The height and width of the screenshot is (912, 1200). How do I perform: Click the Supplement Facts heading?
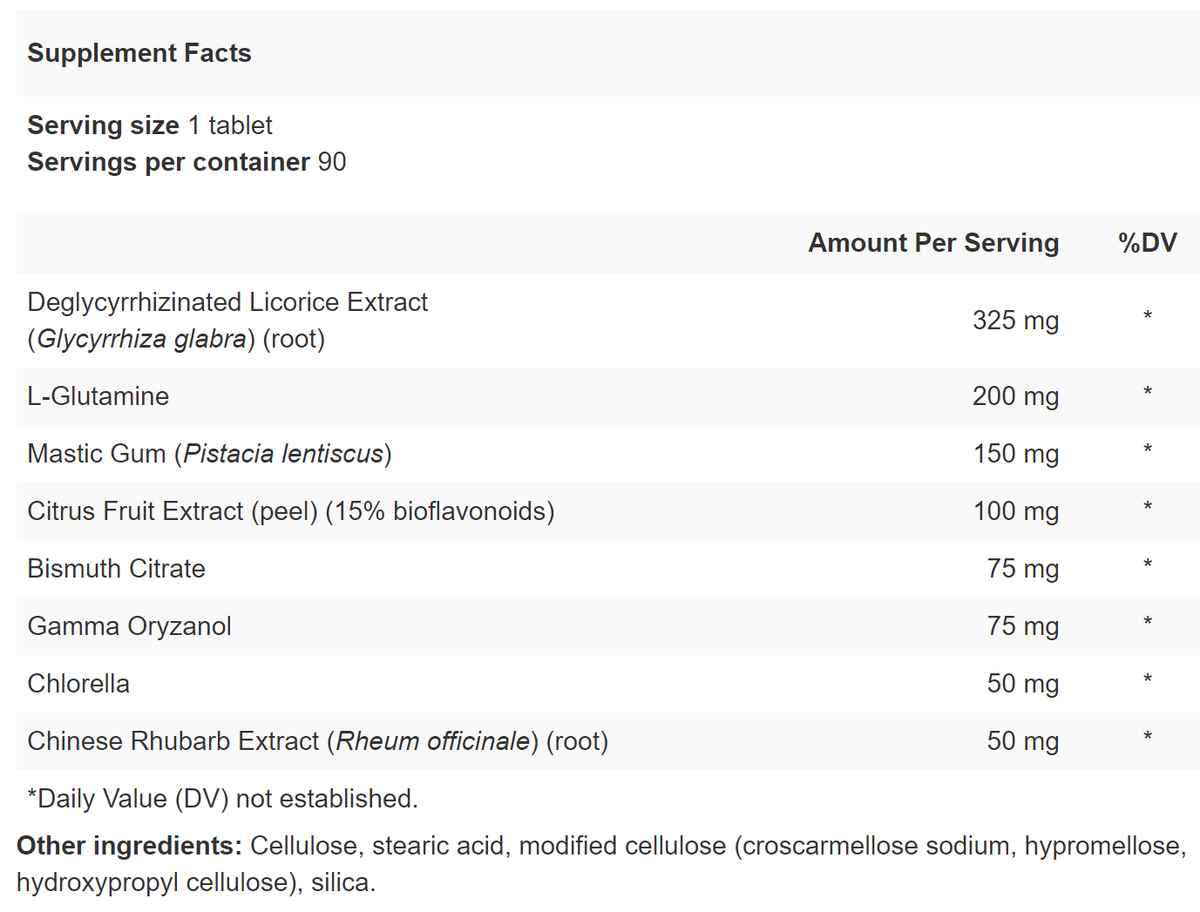click(x=139, y=53)
